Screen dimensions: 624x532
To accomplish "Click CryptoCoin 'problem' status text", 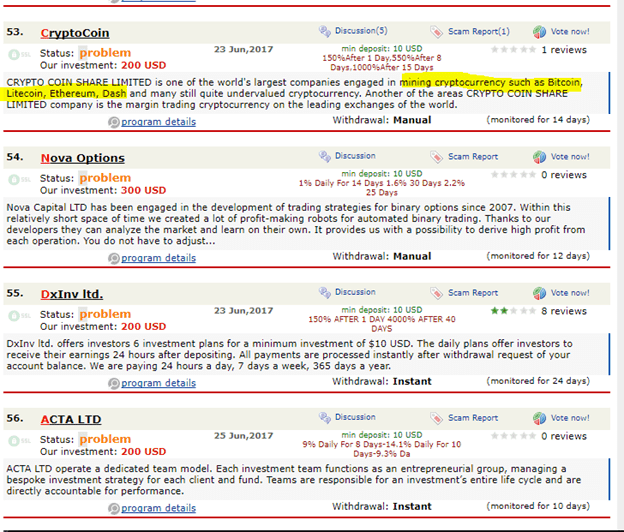I will pyautogui.click(x=105, y=53).
